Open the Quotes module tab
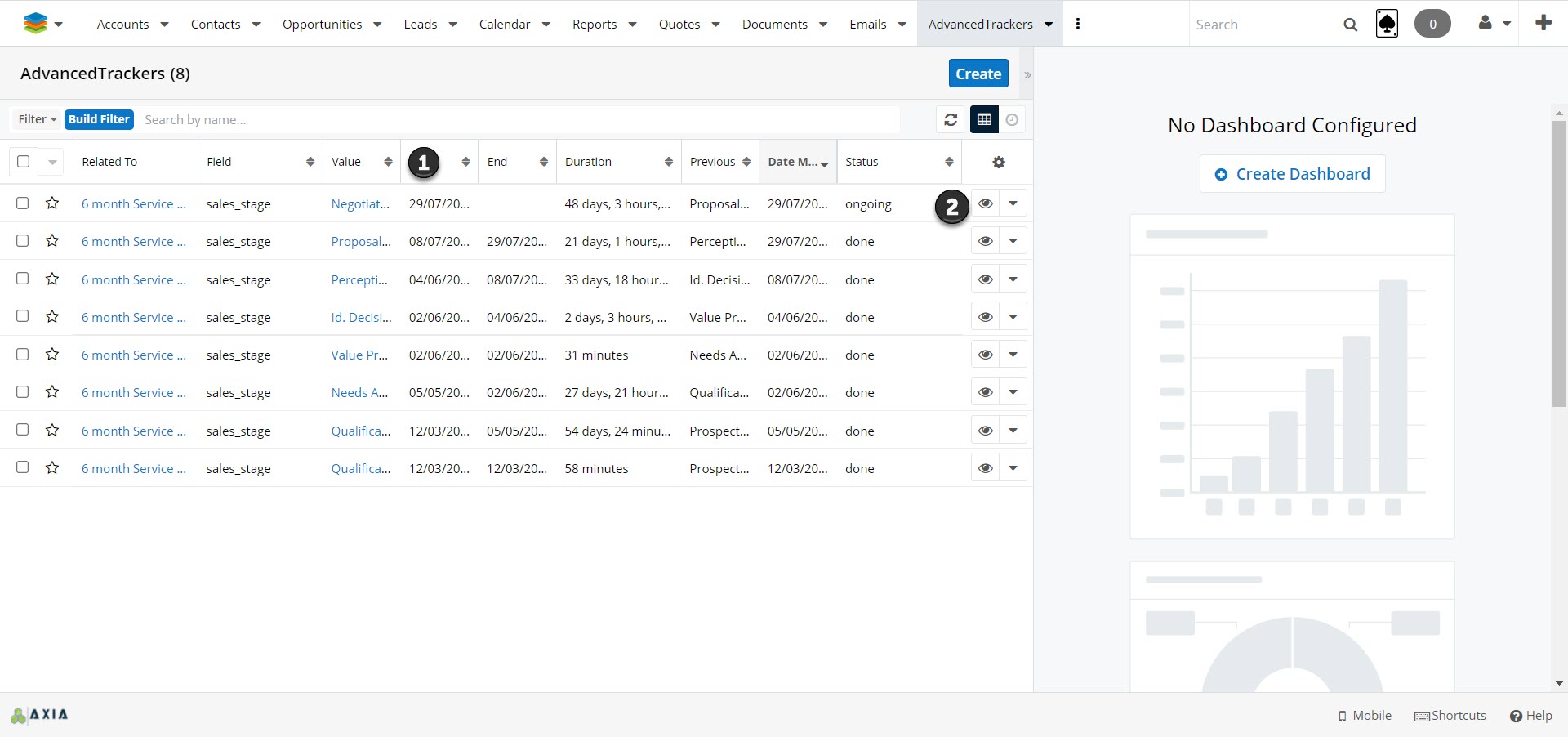 679,25
